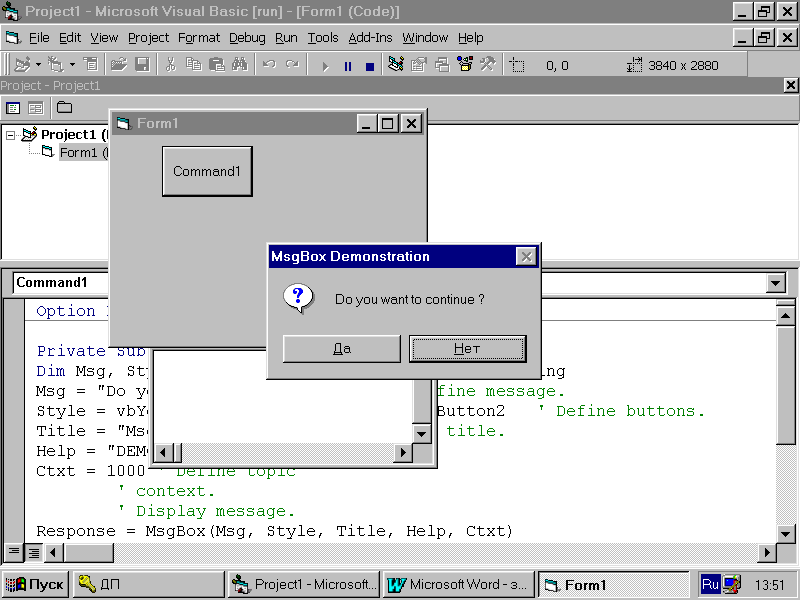The height and width of the screenshot is (600, 800).
Task: Click the Save Project diskette icon
Action: click(142, 65)
